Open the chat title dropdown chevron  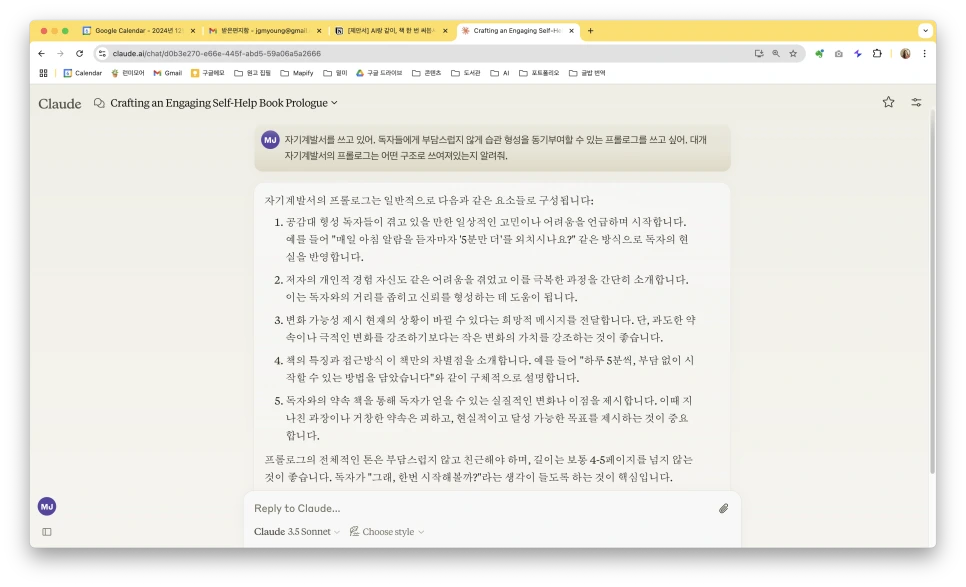[x=335, y=103]
